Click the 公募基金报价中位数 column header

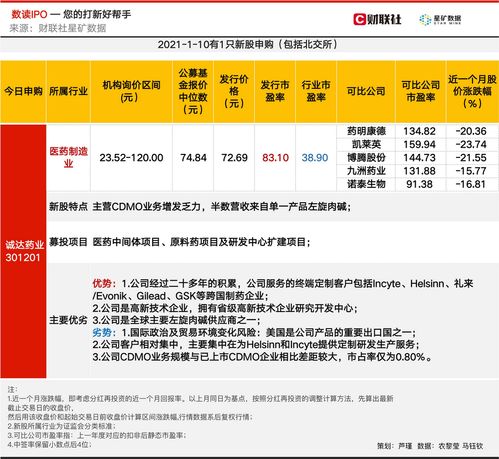coord(193,91)
